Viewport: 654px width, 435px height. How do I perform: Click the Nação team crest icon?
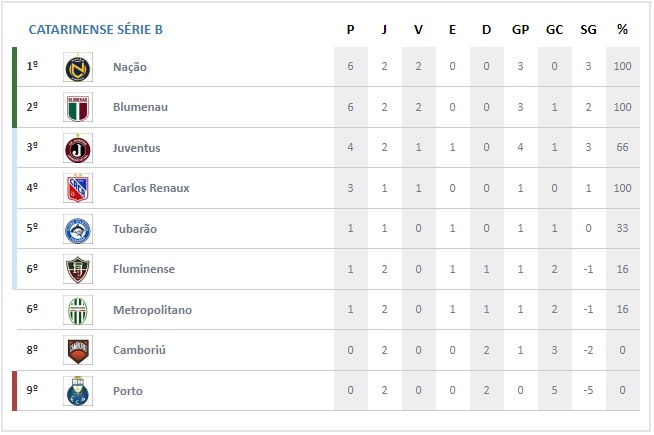78,67
